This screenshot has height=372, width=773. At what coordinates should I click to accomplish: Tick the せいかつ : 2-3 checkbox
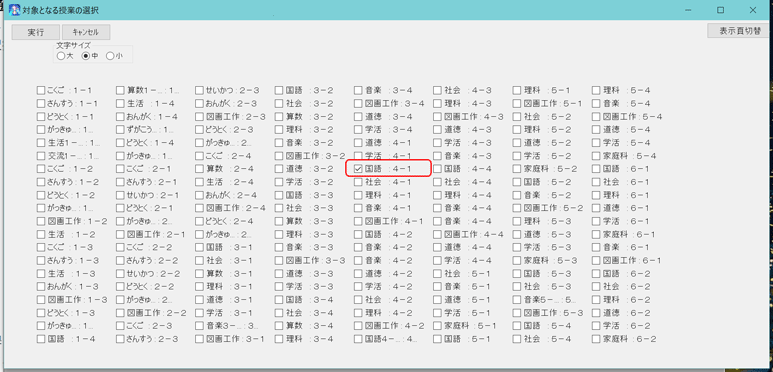[199, 91]
